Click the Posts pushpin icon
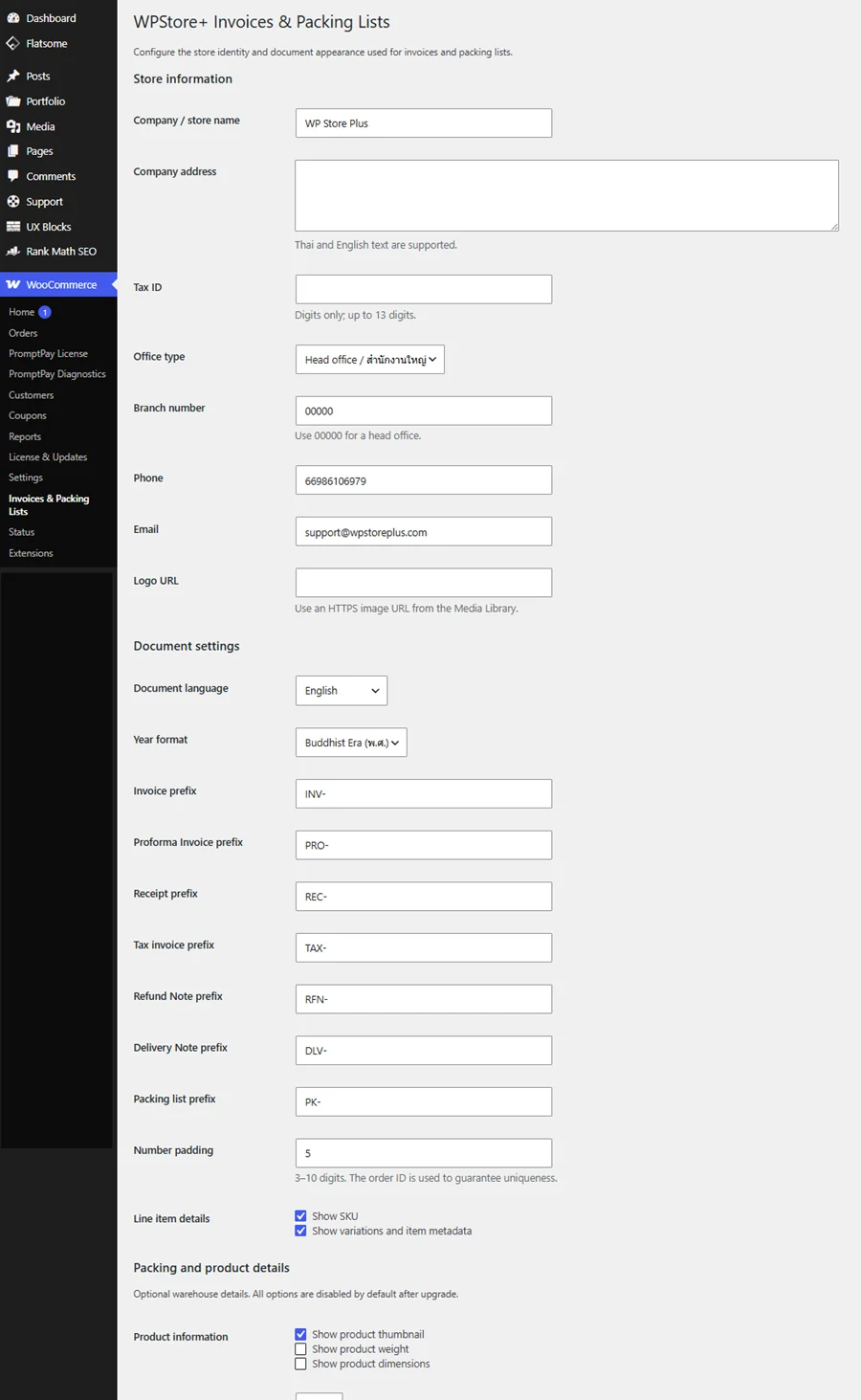The image size is (861, 1400). [13, 76]
